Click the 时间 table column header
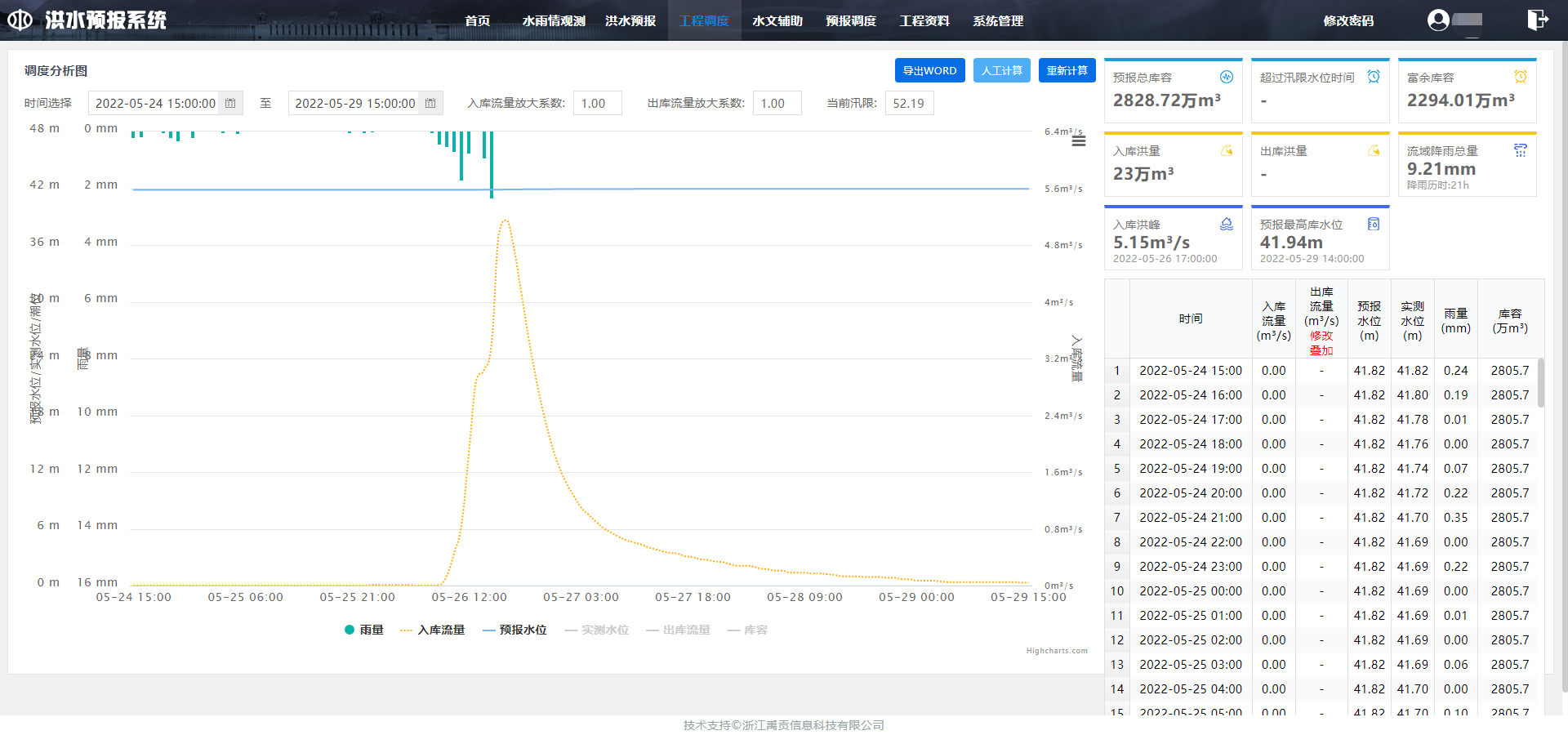The image size is (1568, 735). (1191, 318)
